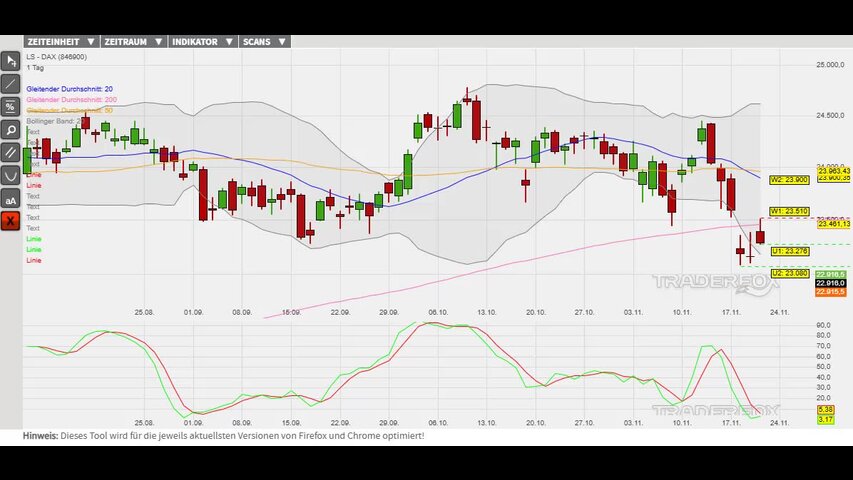The width and height of the screenshot is (853, 480).
Task: Select the trend line drawing tool
Action: 11,83
